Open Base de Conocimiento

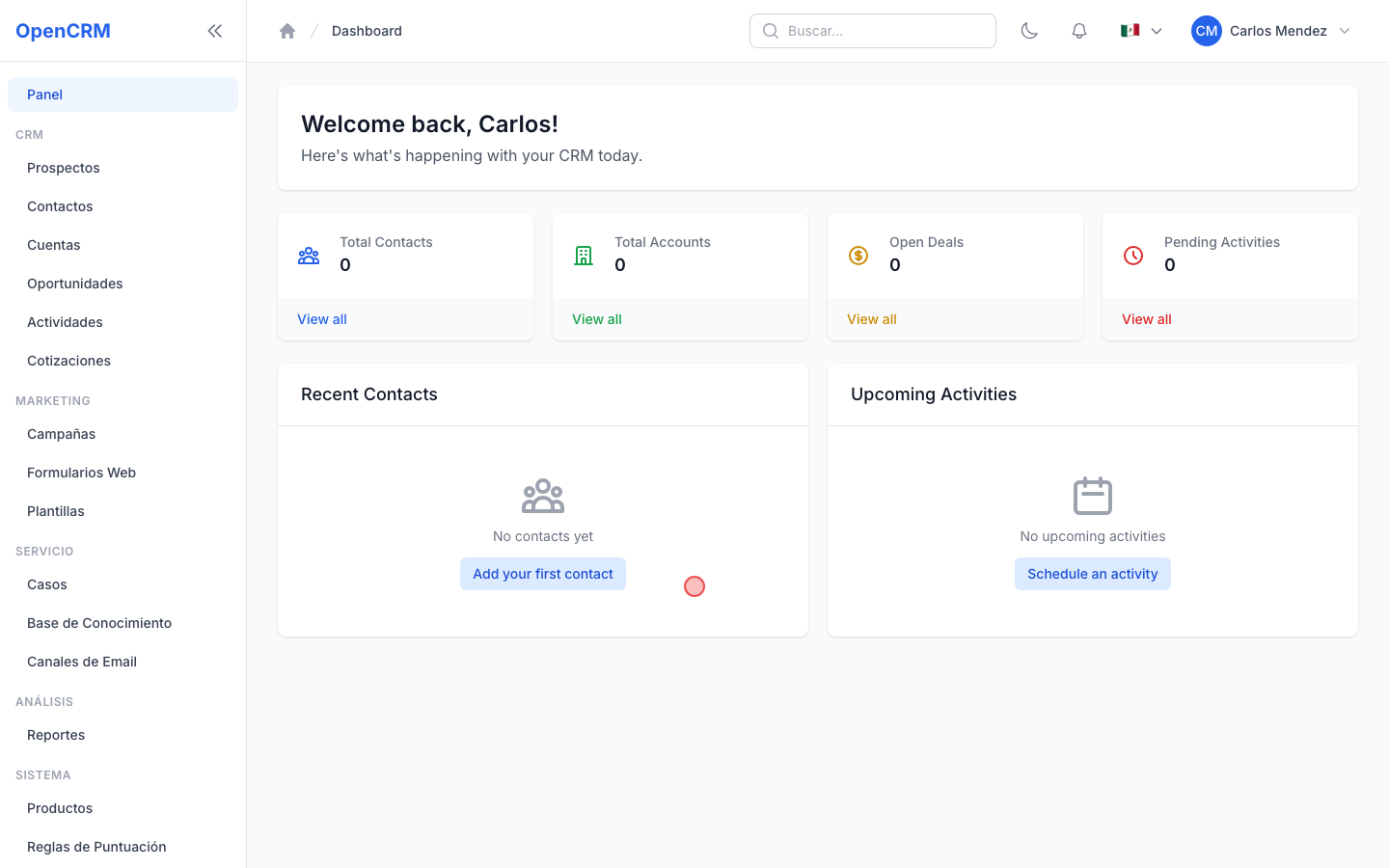123,623
